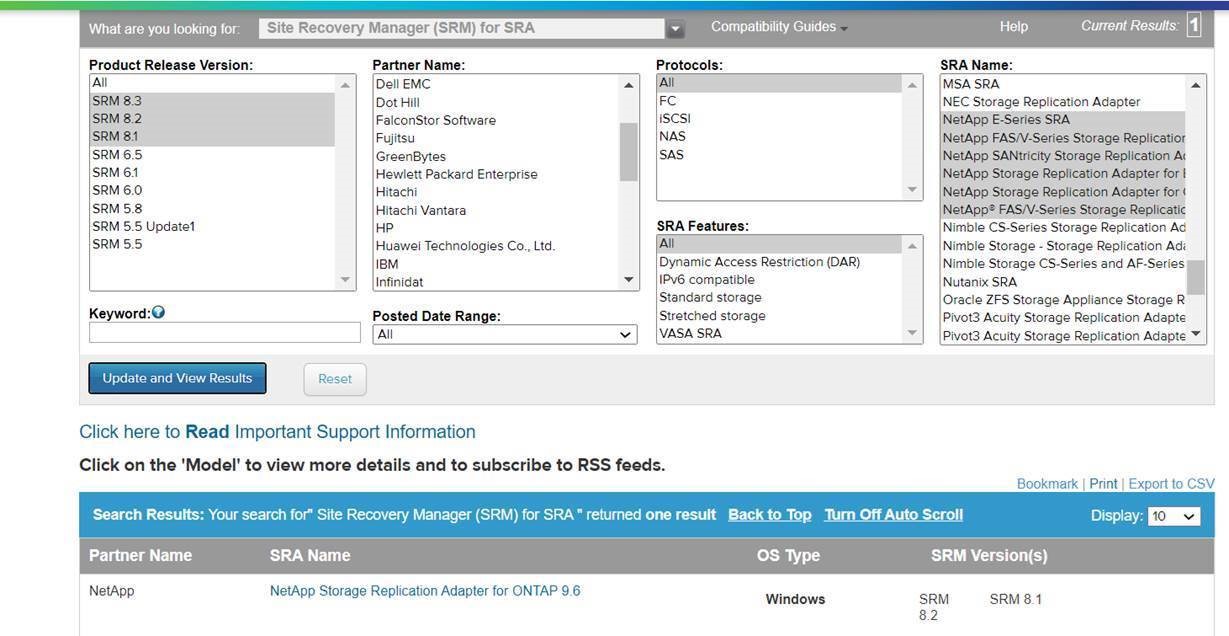Viewport: 1229px width, 636px height.
Task: Open 'Read Important Support Information' link
Action: 277,432
